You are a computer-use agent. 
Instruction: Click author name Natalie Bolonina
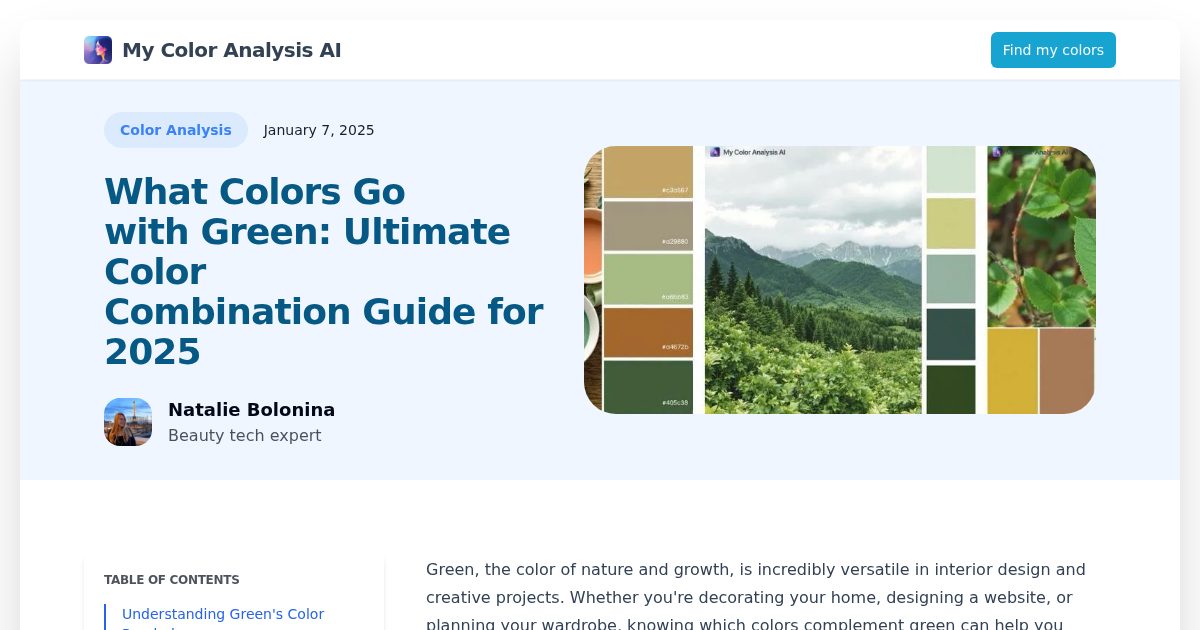point(251,409)
